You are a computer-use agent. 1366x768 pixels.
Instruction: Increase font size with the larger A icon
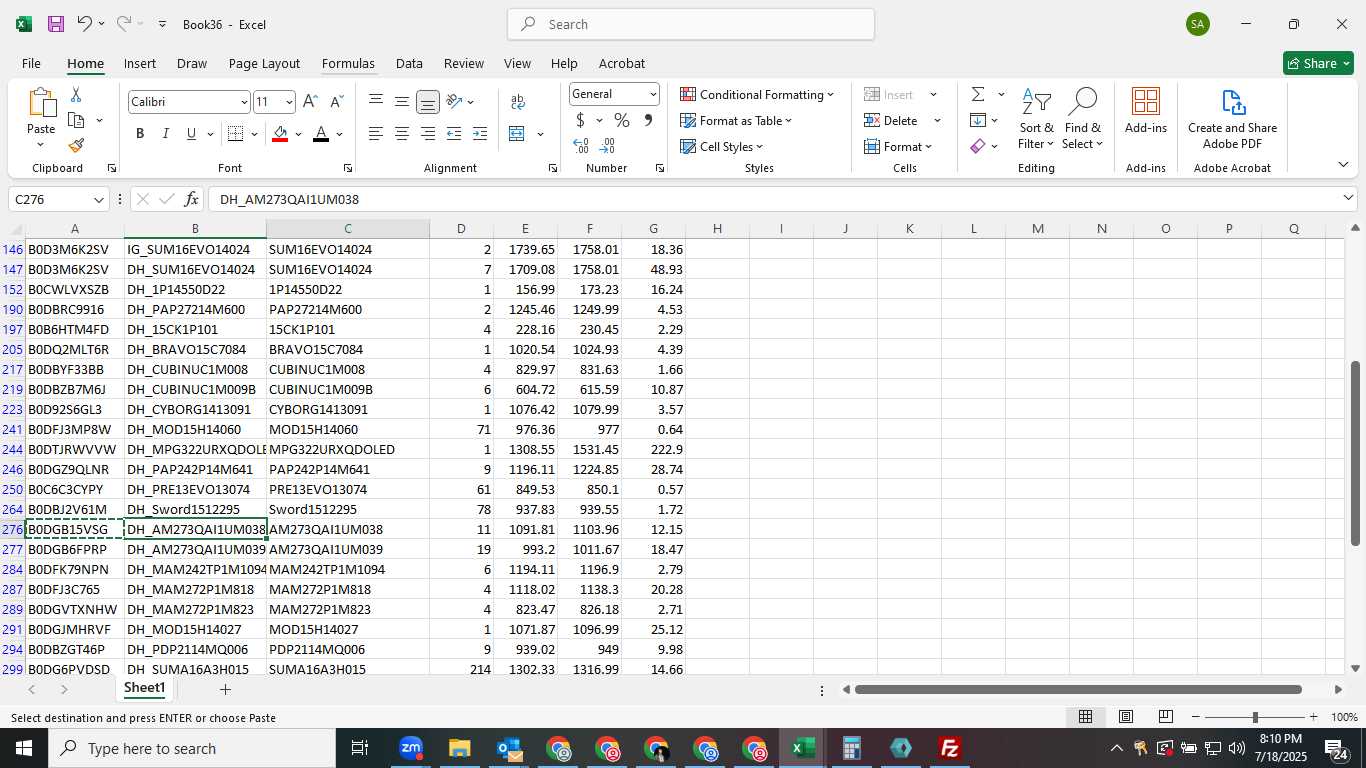pos(310,102)
